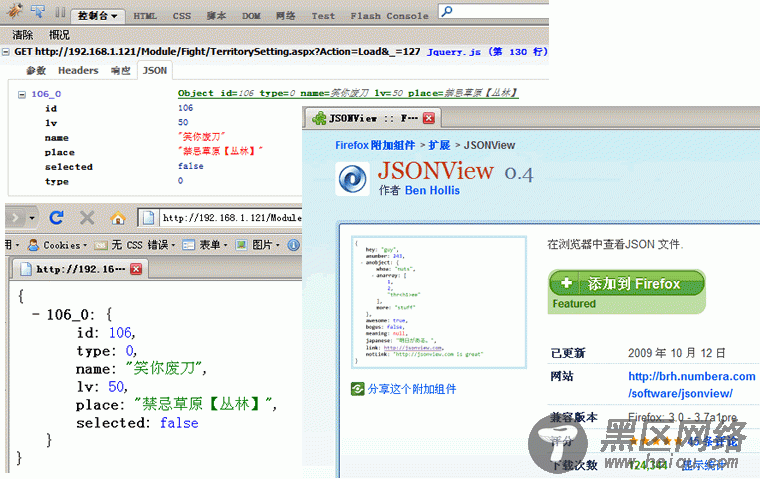Open the Cookies toolbar menu
The image size is (760, 479).
pos(57,245)
